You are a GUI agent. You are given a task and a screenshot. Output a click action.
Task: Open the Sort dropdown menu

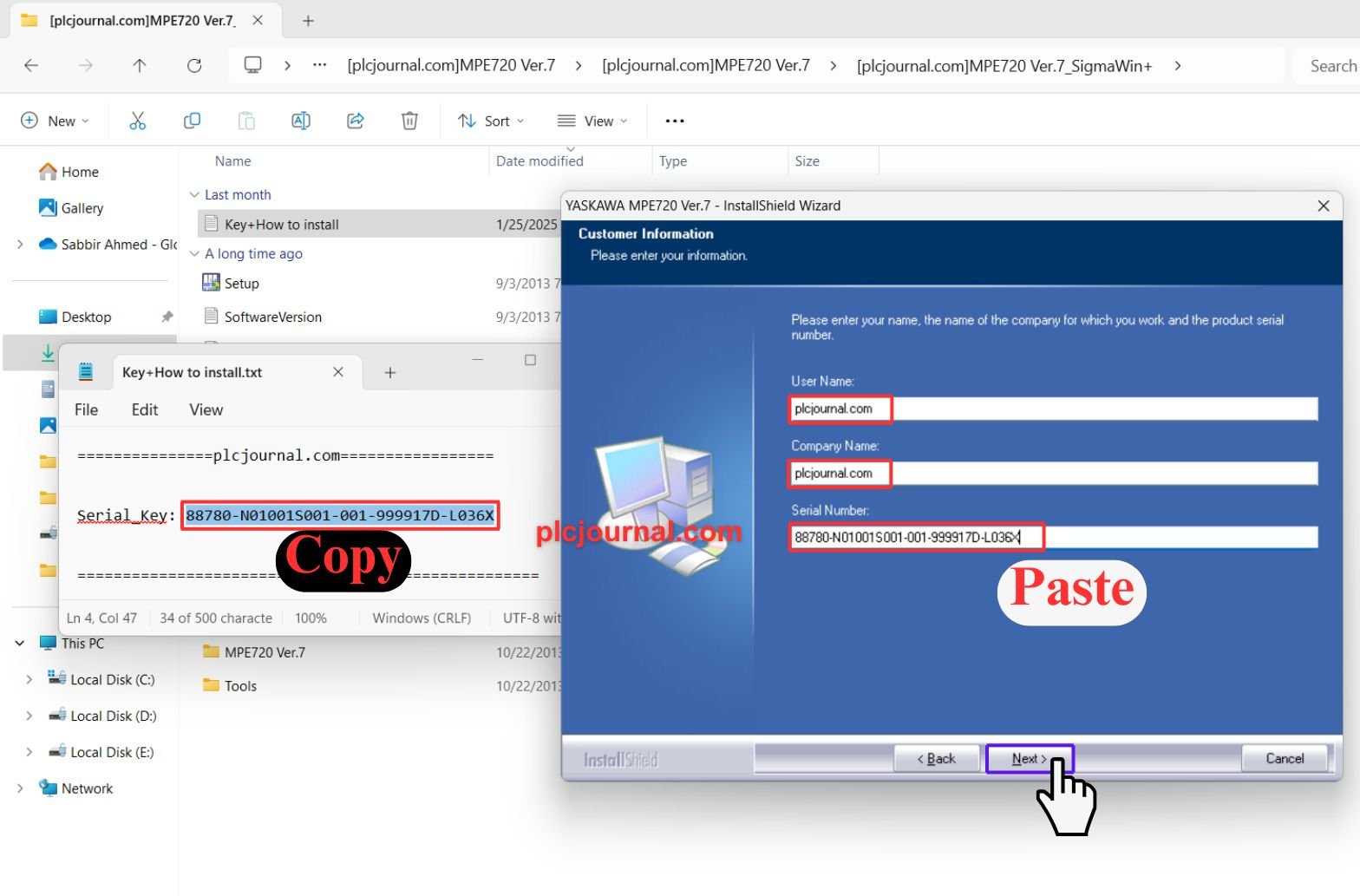(x=491, y=121)
